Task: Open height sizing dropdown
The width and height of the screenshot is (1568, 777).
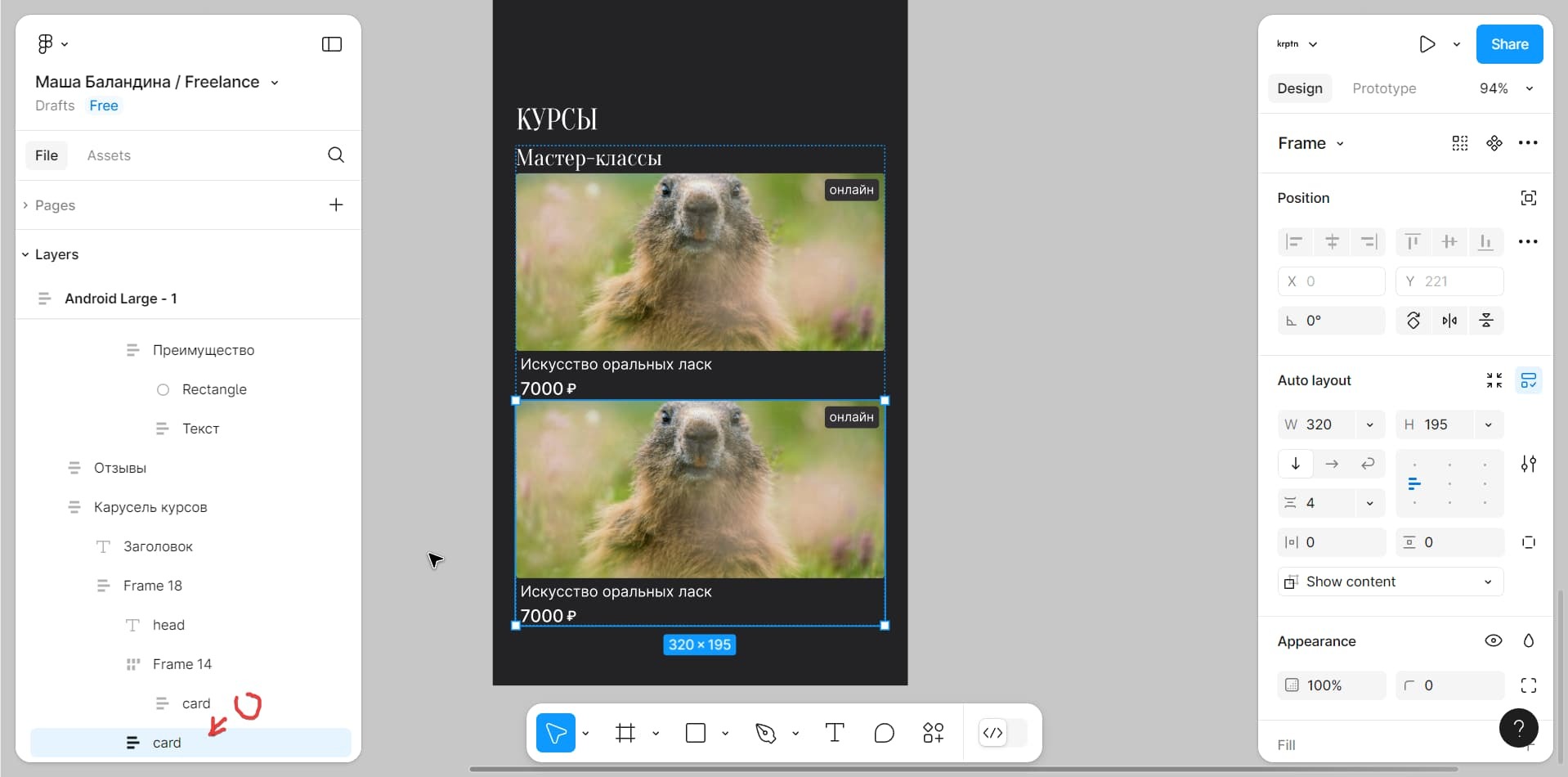Action: click(x=1489, y=424)
